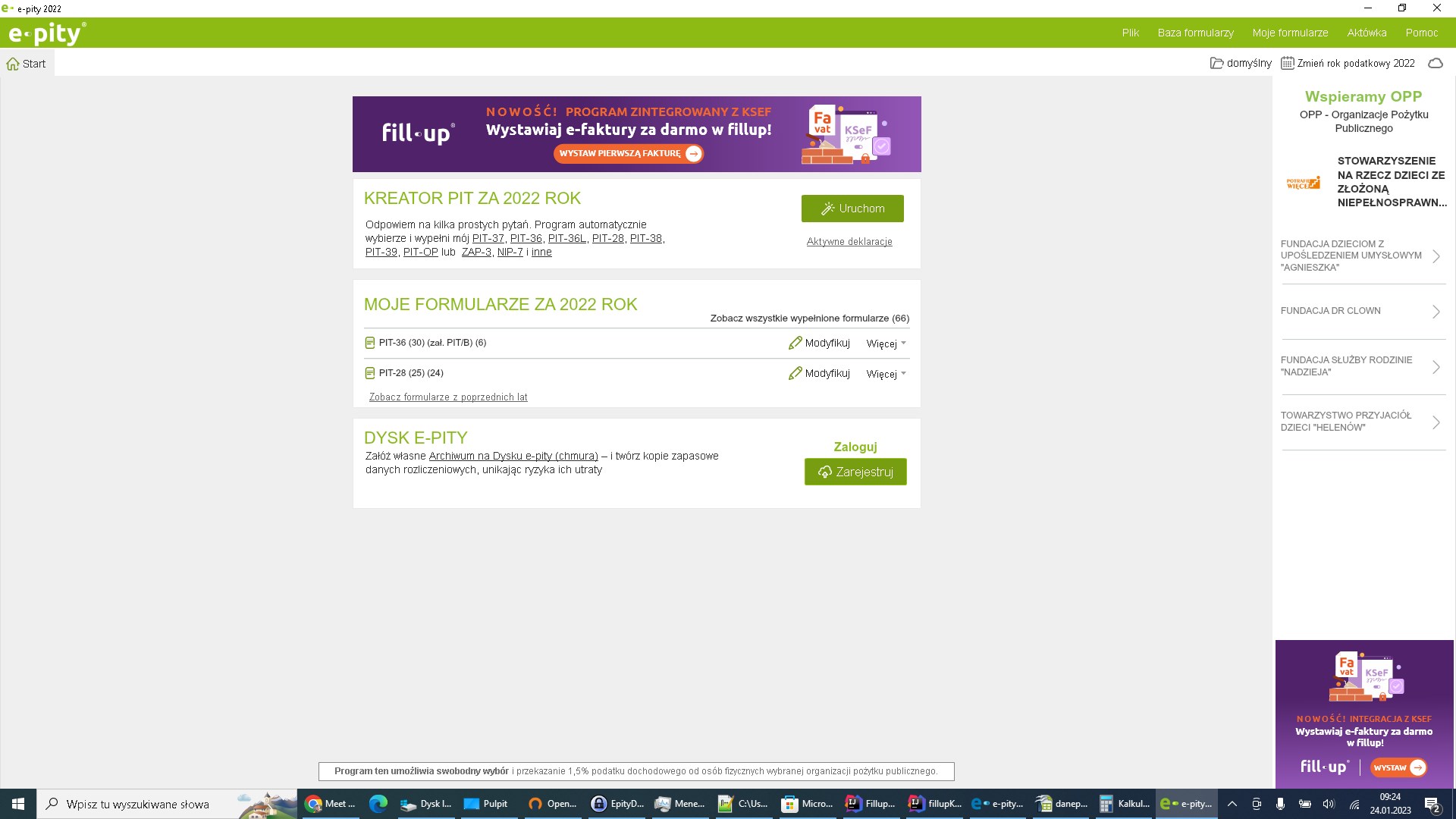Open Windows Start menu button
The image size is (1456, 819).
coord(18,804)
